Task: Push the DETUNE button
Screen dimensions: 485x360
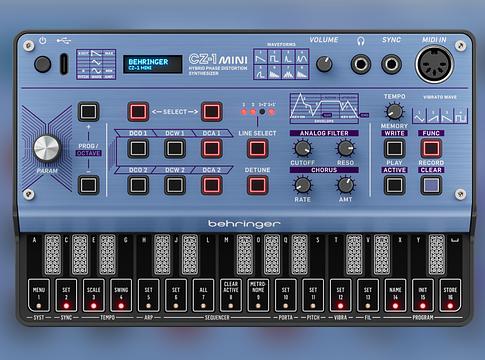Action: pos(257,185)
